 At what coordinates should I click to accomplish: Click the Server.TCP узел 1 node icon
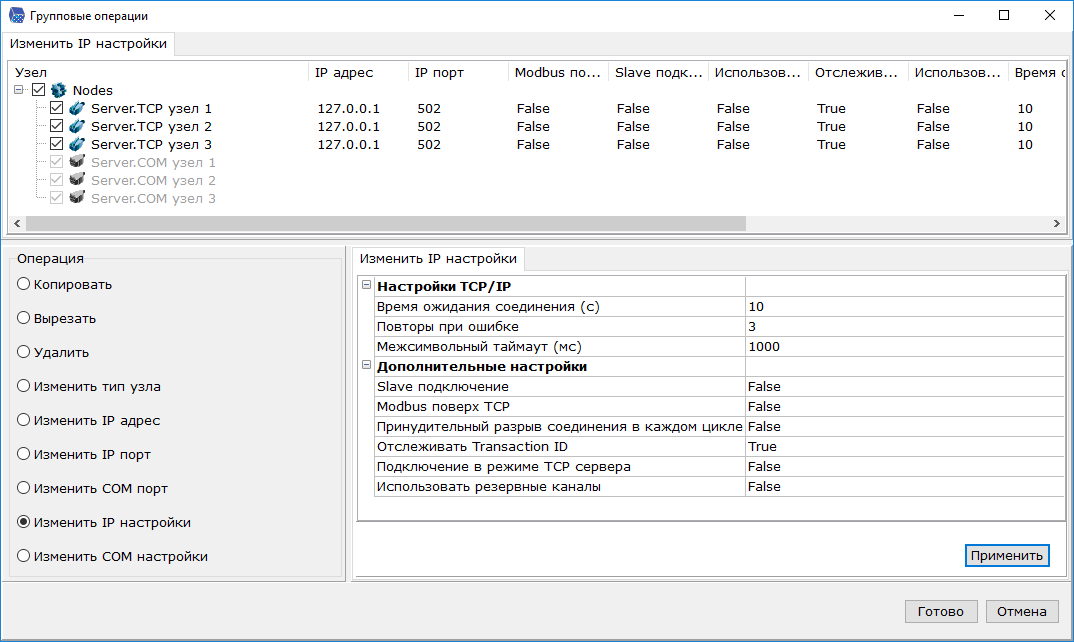pos(77,108)
